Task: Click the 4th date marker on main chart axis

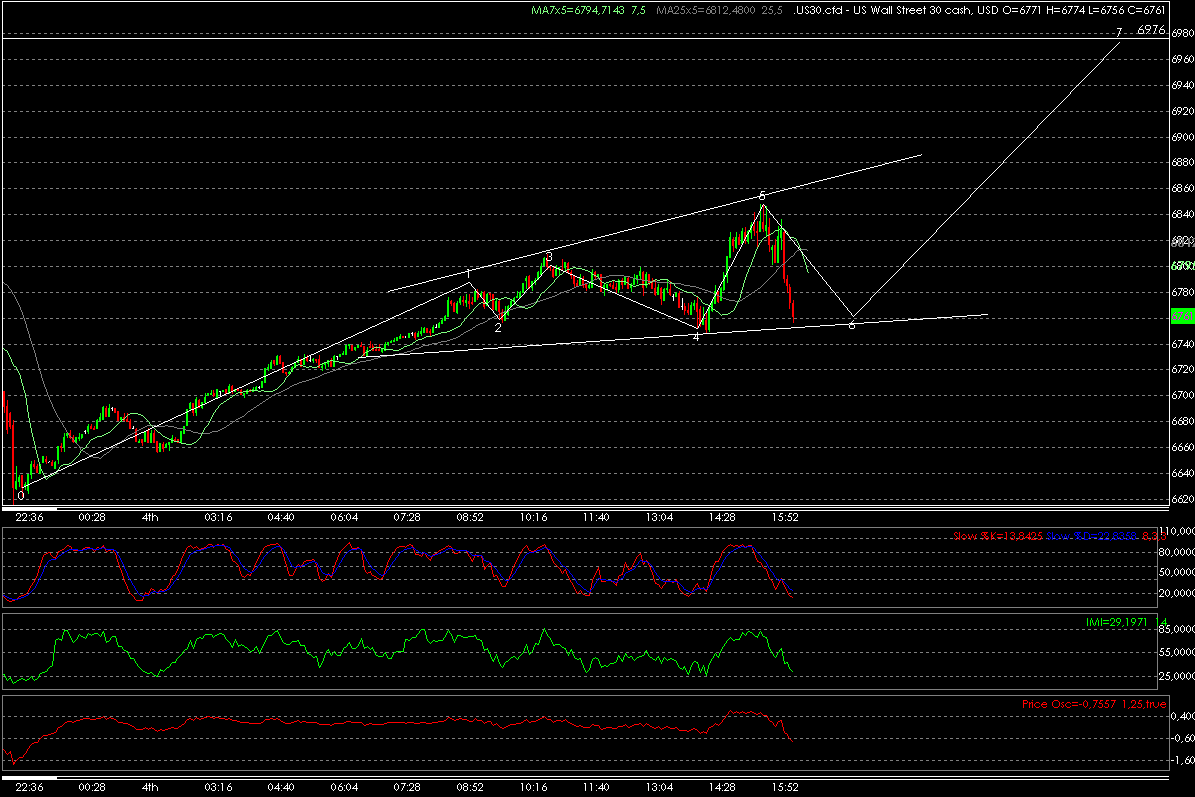Action: click(x=150, y=517)
